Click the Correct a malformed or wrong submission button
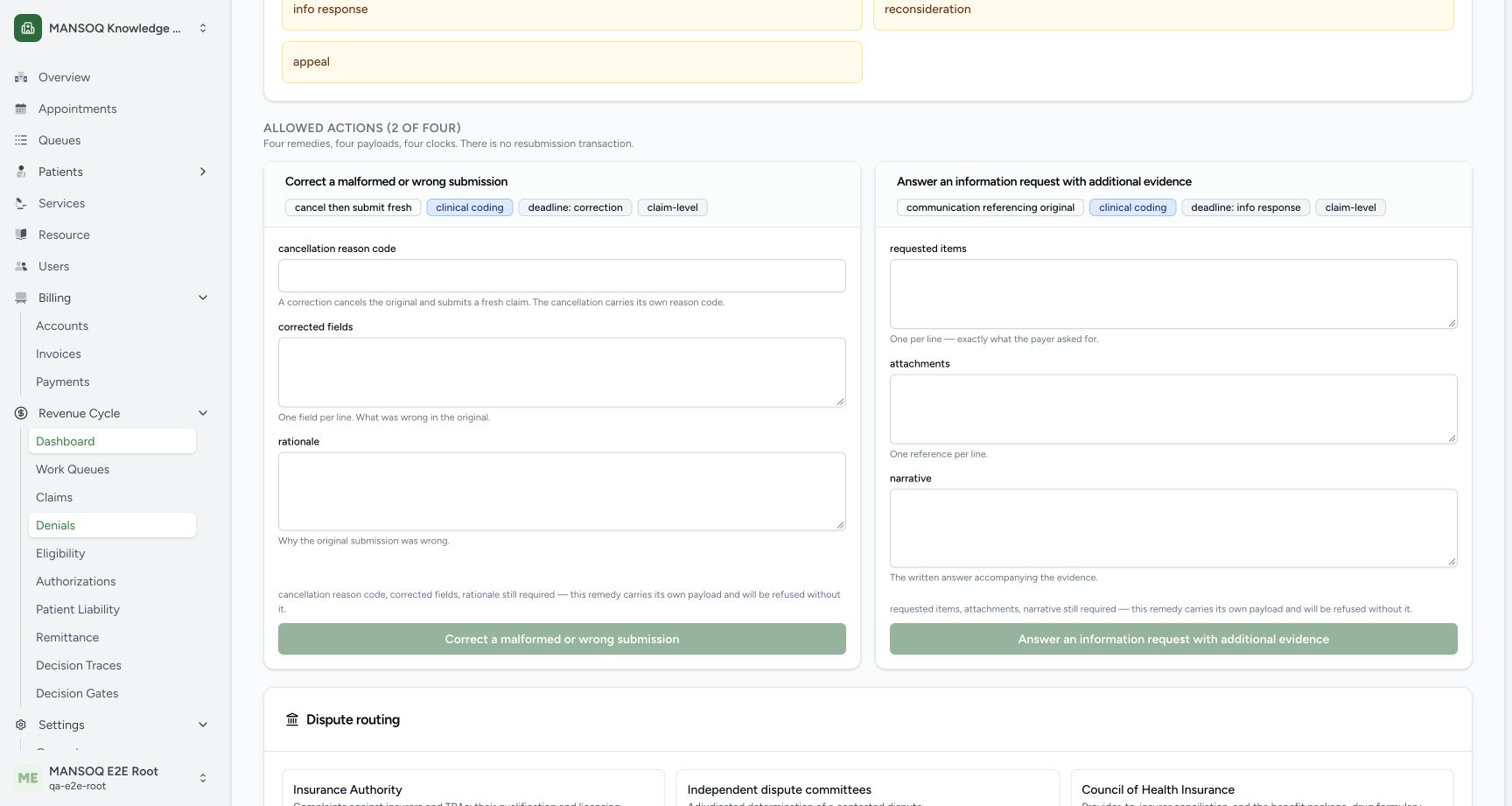Viewport: 1512px width, 806px height. [562, 639]
